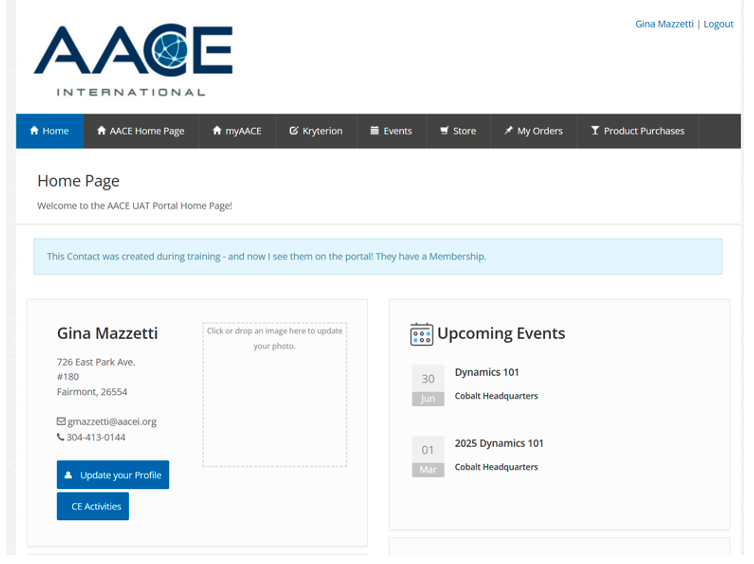Click the Gina Mazzetti account link
Image resolution: width=754 pixels, height=564 pixels.
point(664,24)
